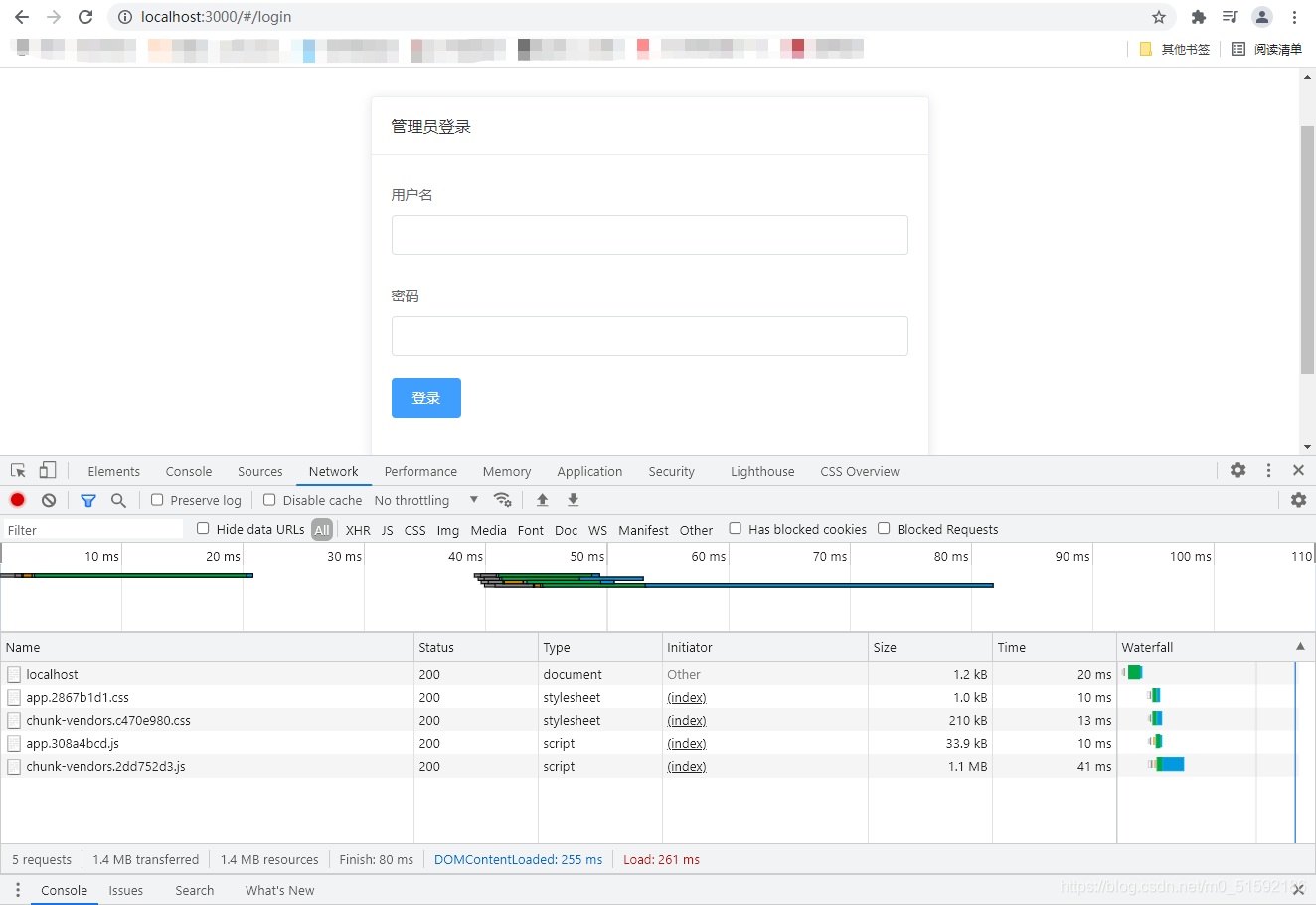The width and height of the screenshot is (1316, 905).
Task: Switch to the Elements tab
Action: pyautogui.click(x=113, y=471)
